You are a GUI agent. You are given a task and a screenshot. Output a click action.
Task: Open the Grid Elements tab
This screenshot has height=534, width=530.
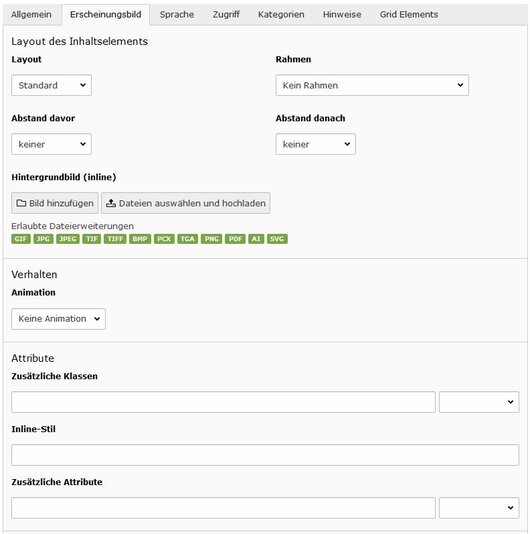tap(409, 15)
